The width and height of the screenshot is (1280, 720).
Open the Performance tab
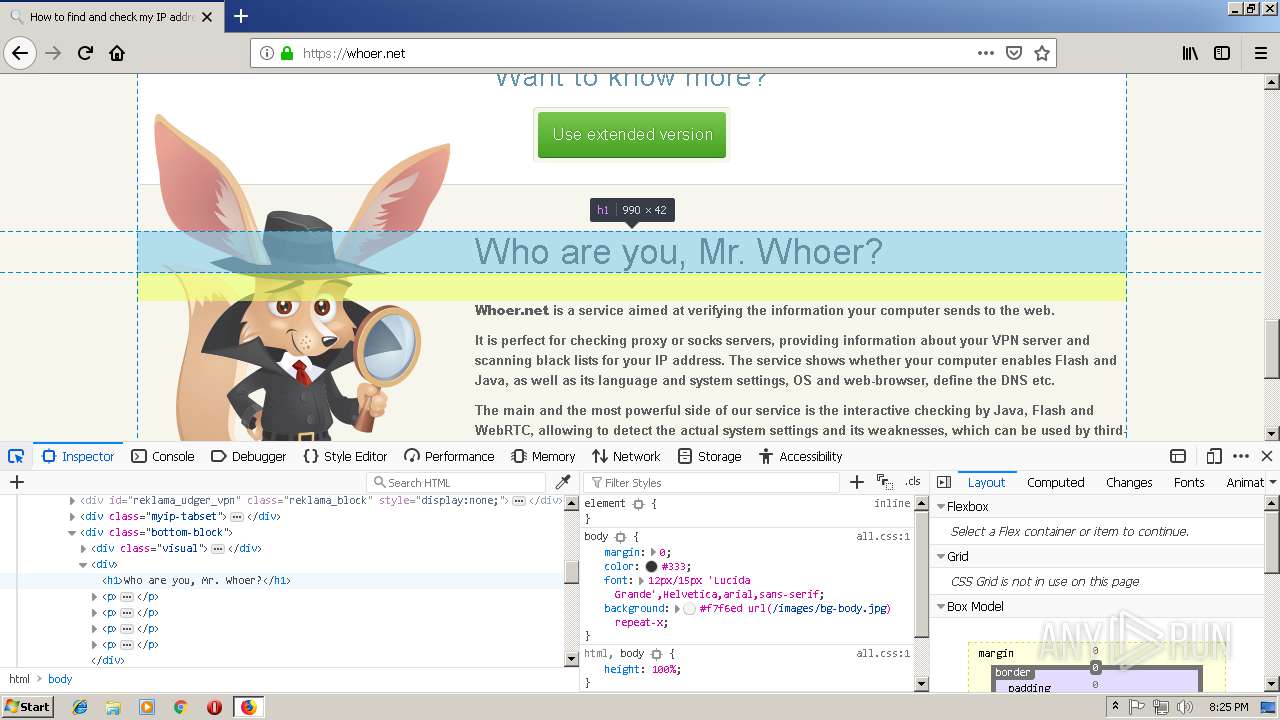(x=449, y=456)
